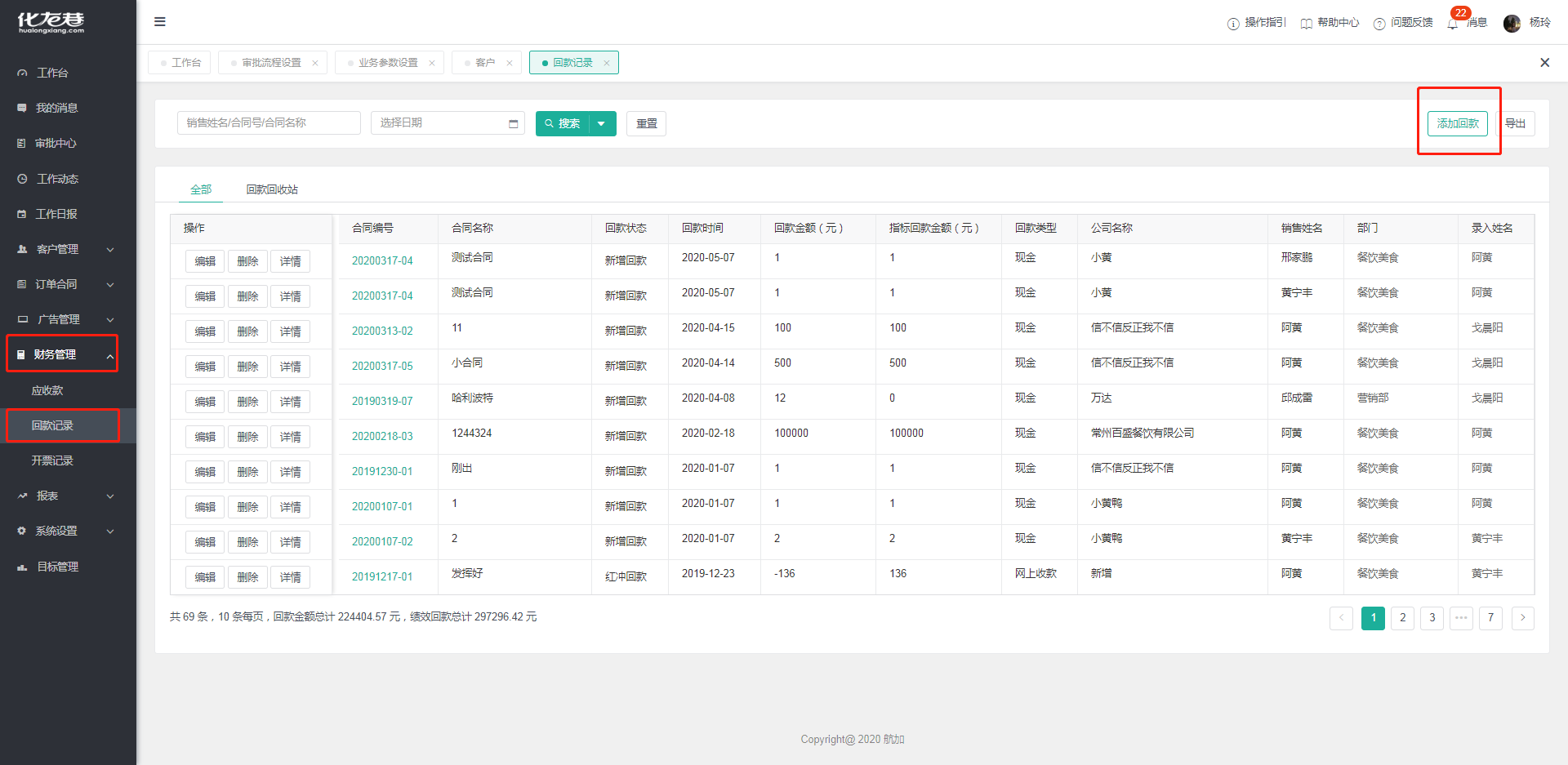Click the 问题反馈 question icon

[x=1379, y=24]
